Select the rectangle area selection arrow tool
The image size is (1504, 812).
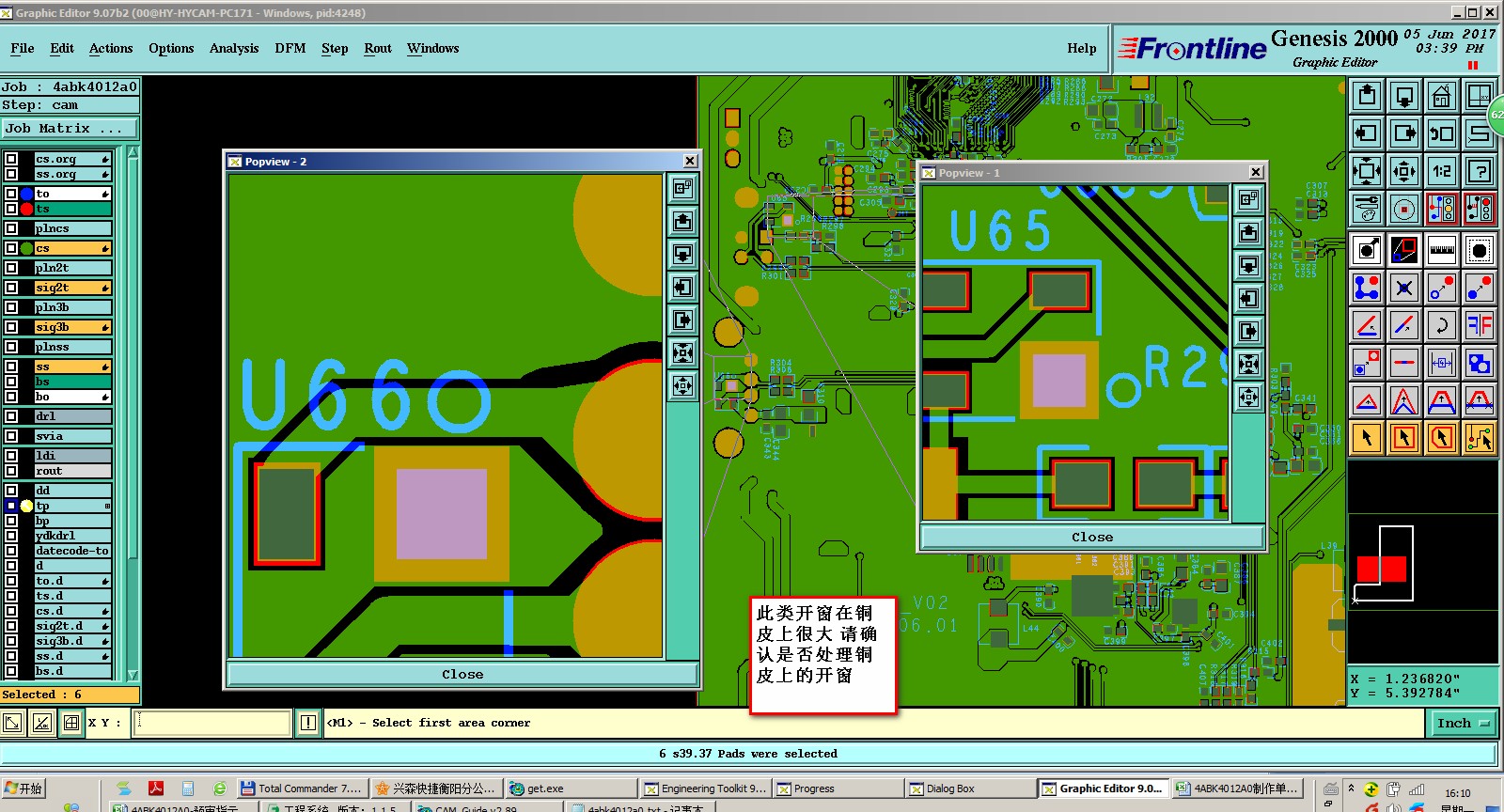coord(1404,438)
